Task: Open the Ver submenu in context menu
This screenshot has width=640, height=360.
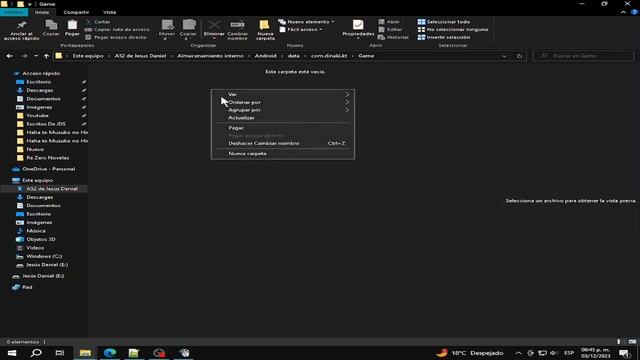Action: [x=282, y=94]
